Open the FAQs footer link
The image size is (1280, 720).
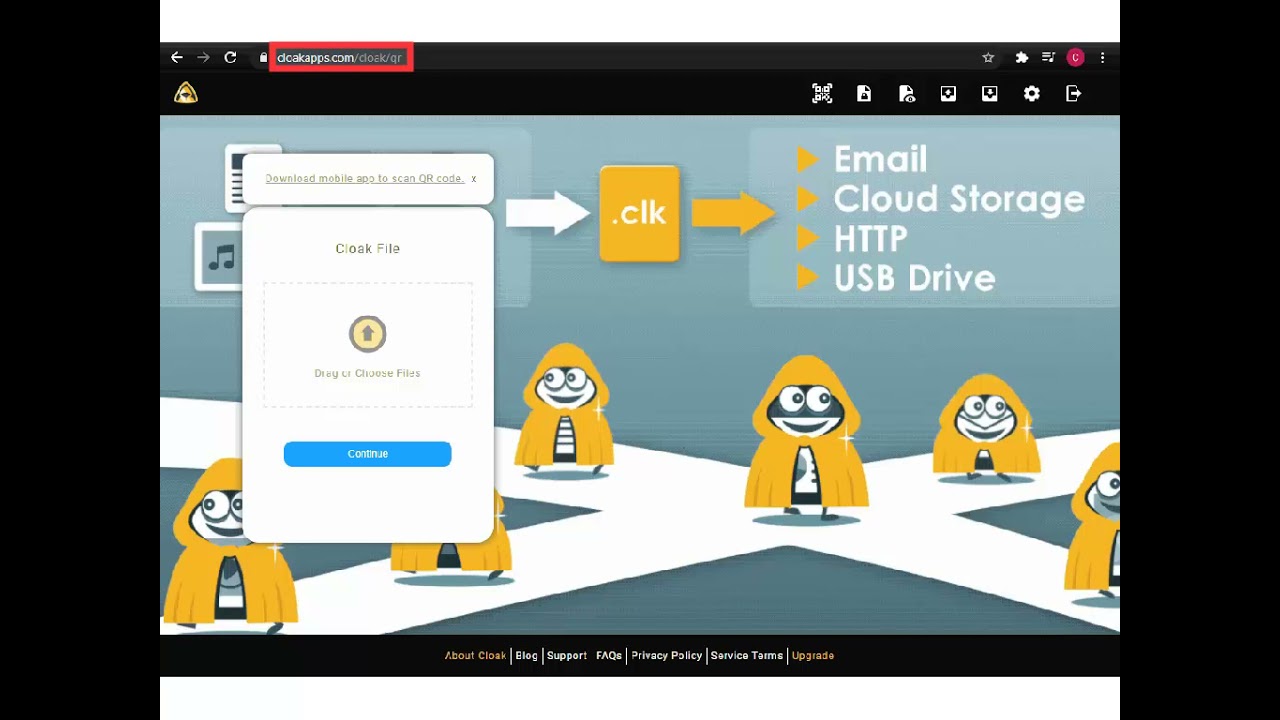[x=609, y=656]
